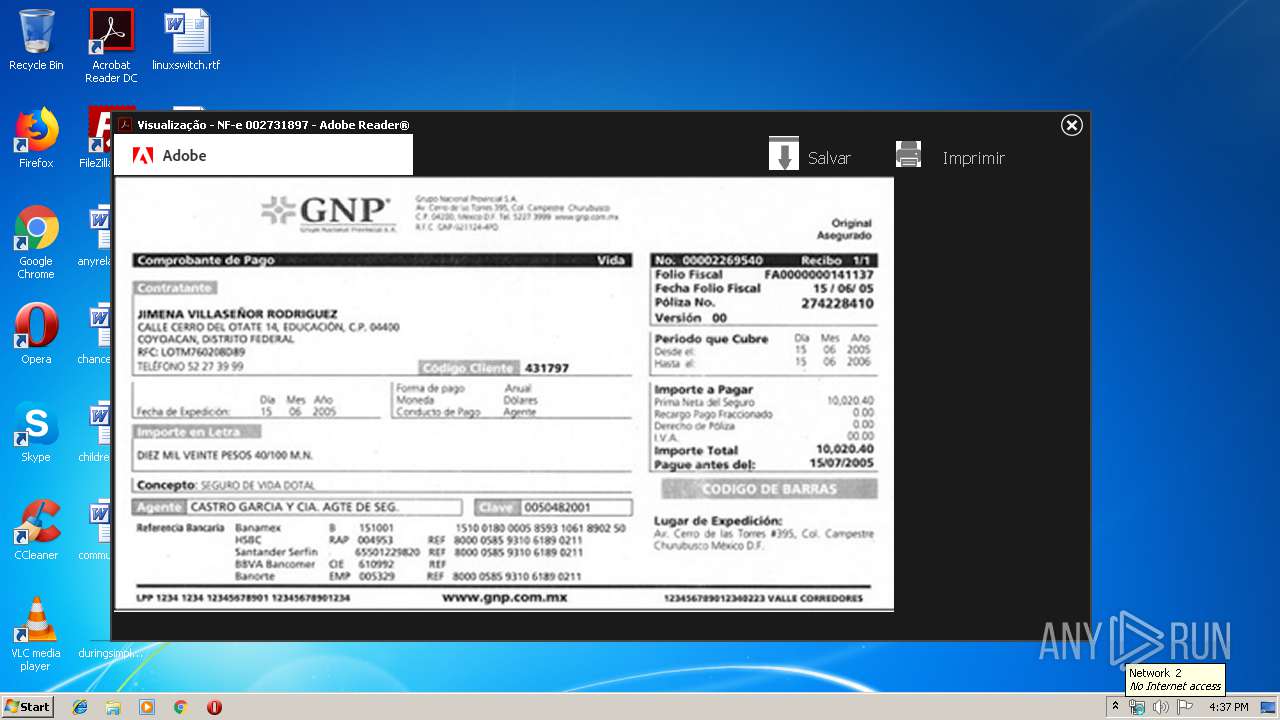Screen dimensions: 1280x720
Task: Click the Lugar de Expedición heading
Action: (x=718, y=521)
